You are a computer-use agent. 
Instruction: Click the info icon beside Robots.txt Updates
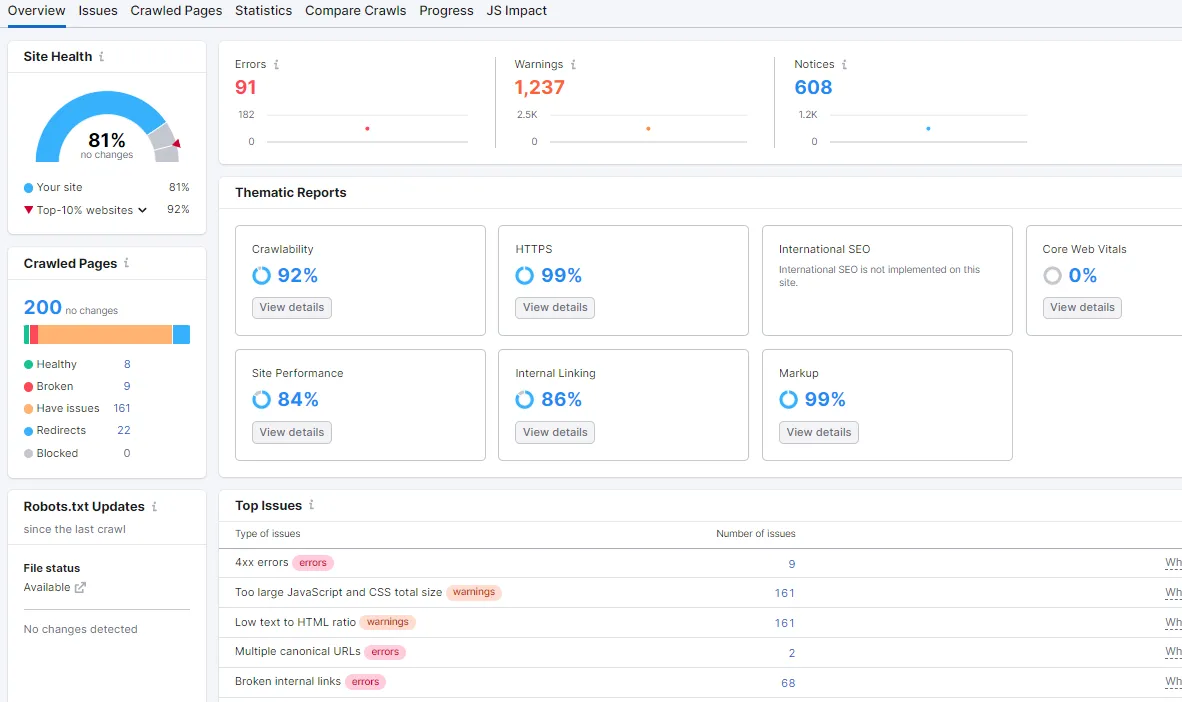click(154, 507)
